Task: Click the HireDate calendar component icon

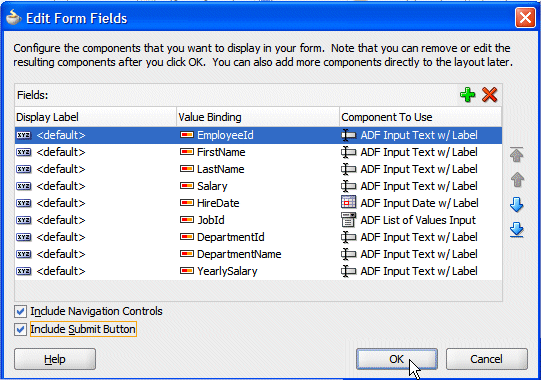Action: pos(348,203)
